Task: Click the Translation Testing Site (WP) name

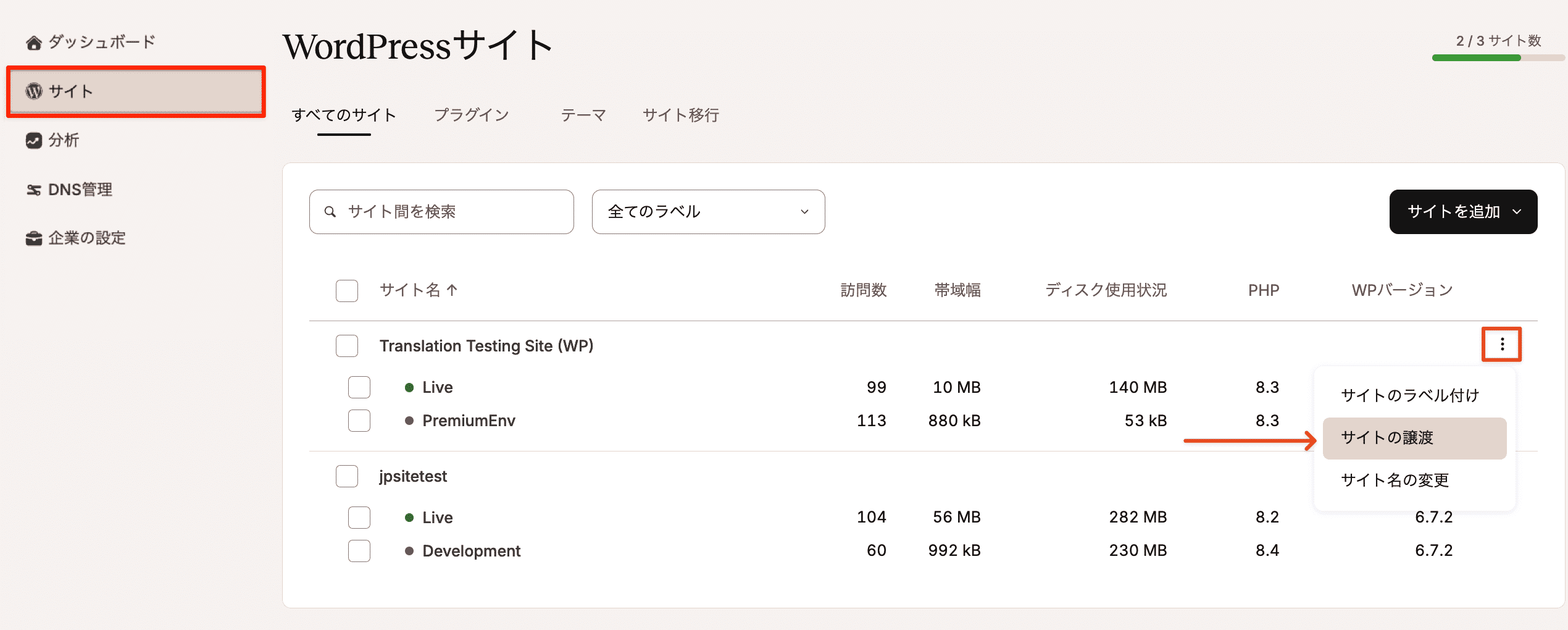Action: click(x=487, y=345)
